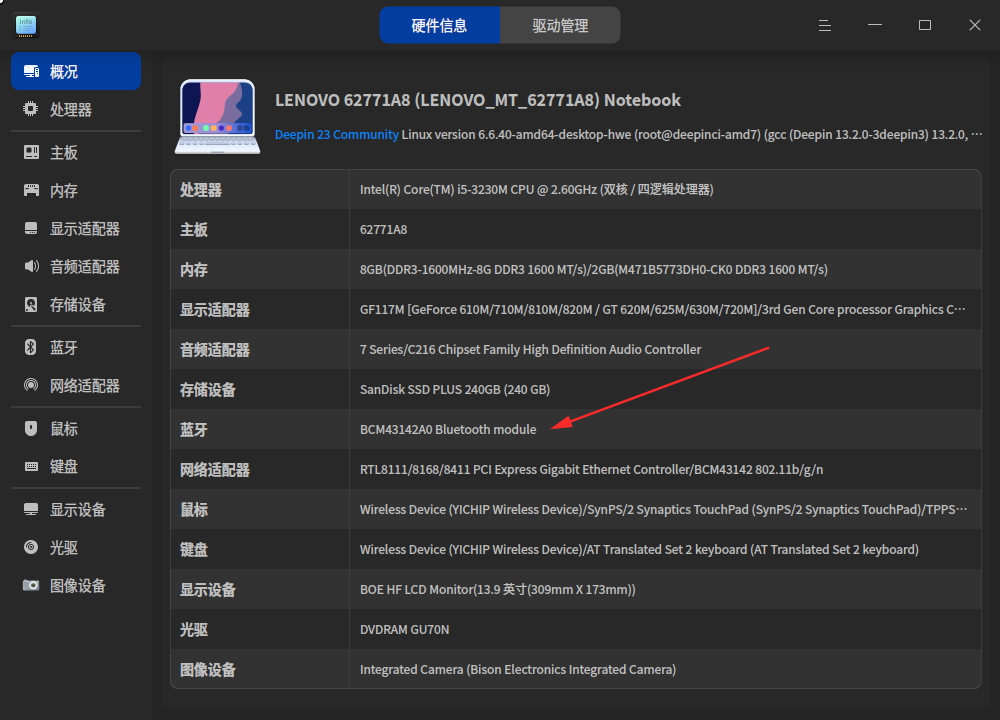Viewport: 1000px width, 720px height.
Task: Open the hamburger menu at top right
Action: [824, 25]
